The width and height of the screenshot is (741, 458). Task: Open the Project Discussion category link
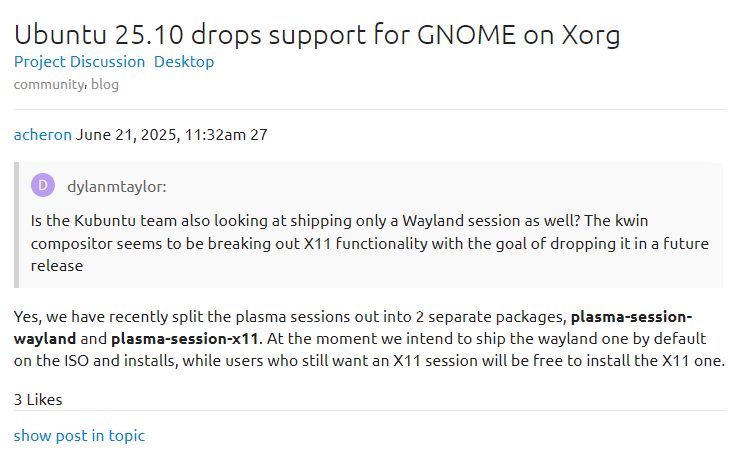point(79,62)
